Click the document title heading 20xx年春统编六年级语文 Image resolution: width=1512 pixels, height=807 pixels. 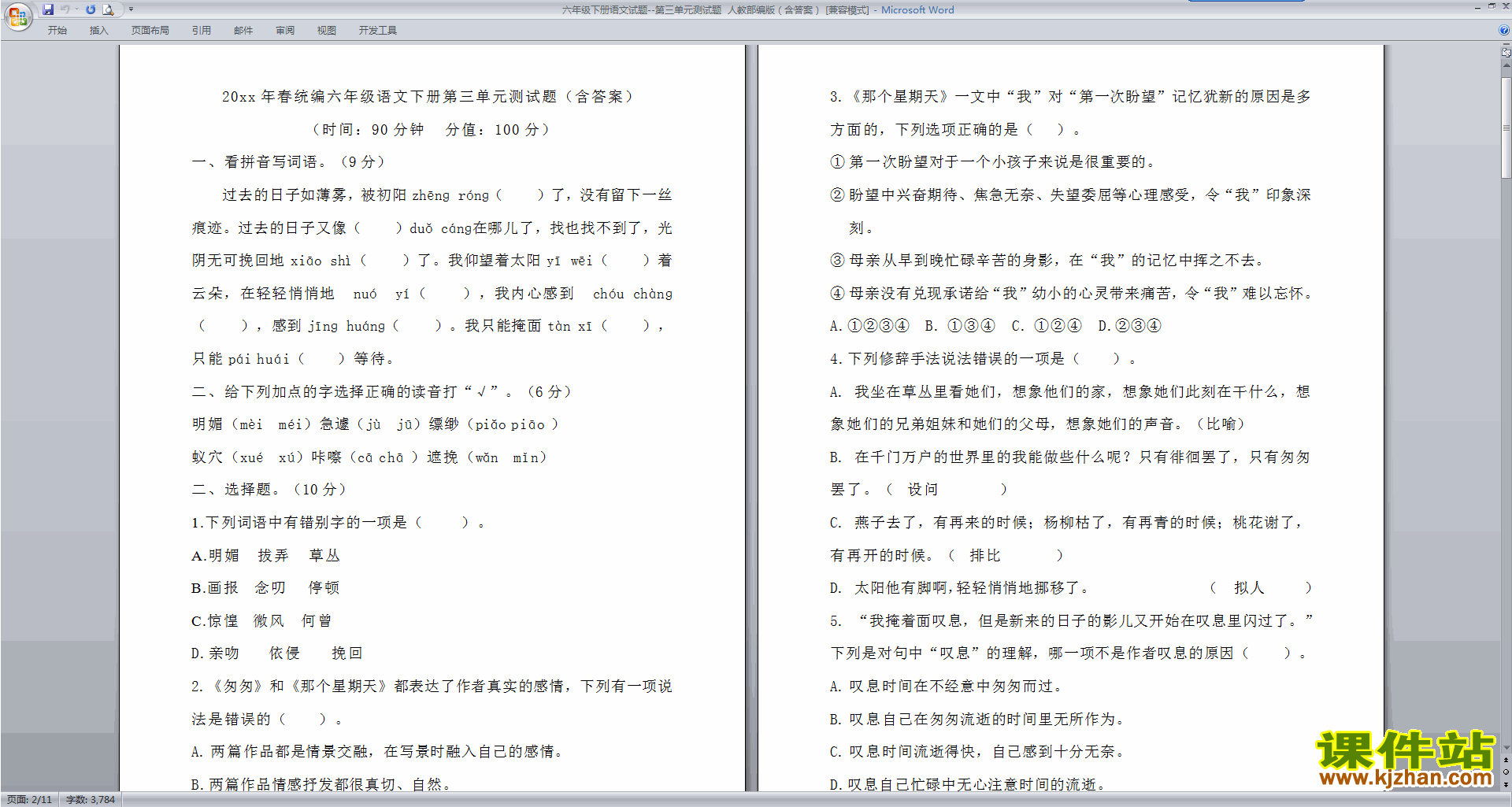click(429, 97)
